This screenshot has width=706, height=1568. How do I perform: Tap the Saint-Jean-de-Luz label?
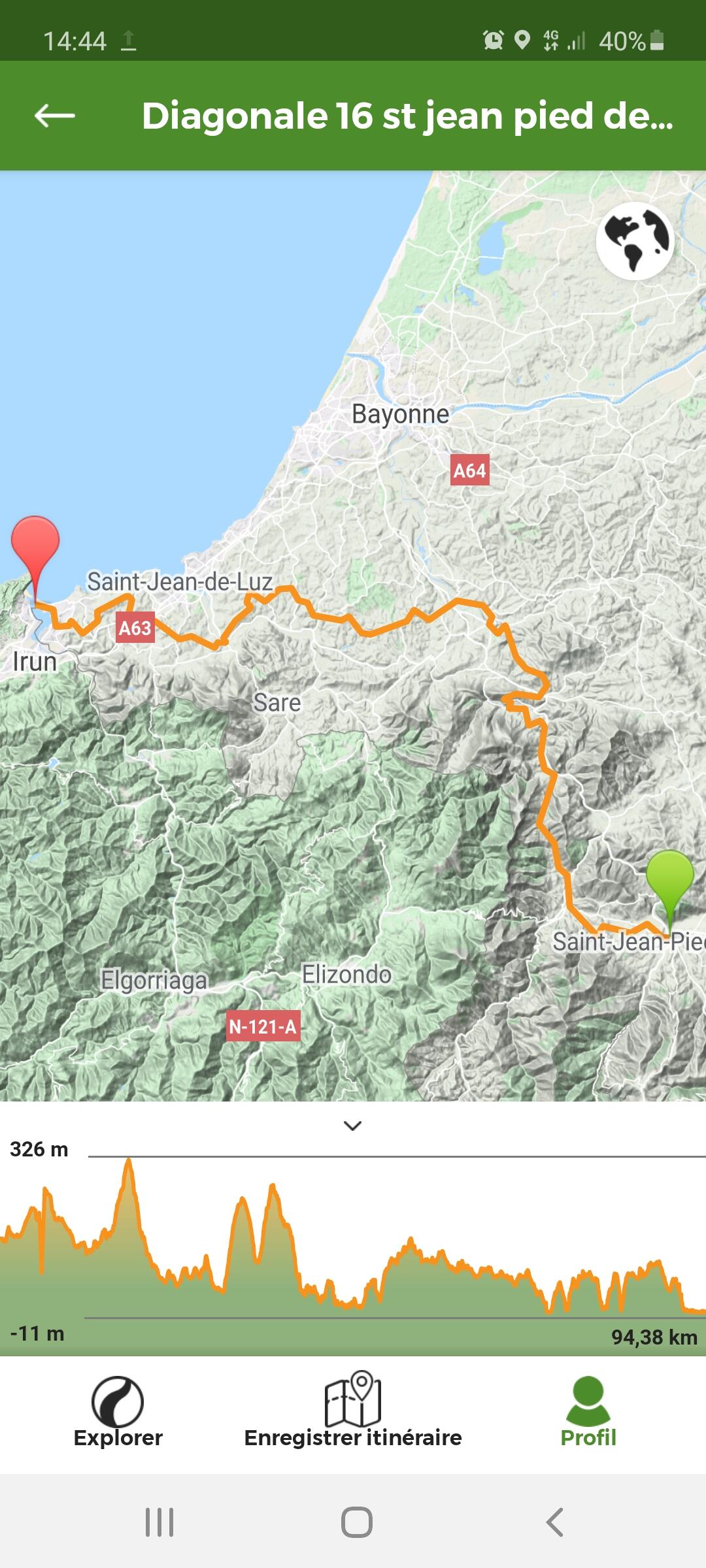180,581
